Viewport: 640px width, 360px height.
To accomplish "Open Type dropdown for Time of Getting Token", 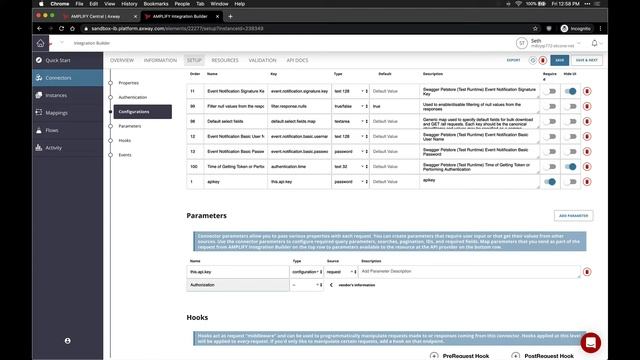I will tap(351, 167).
